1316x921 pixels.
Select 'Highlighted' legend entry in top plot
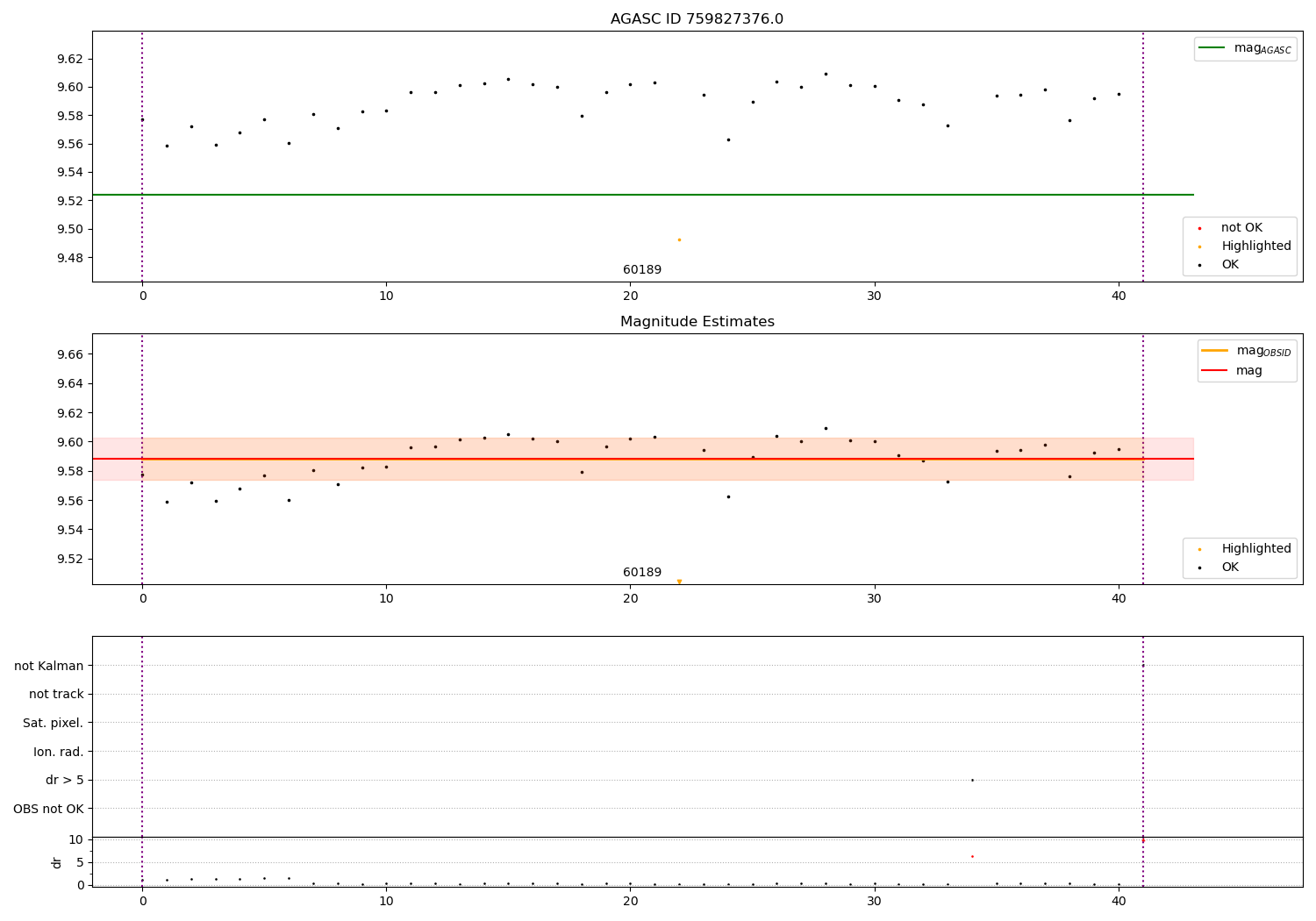(1256, 246)
